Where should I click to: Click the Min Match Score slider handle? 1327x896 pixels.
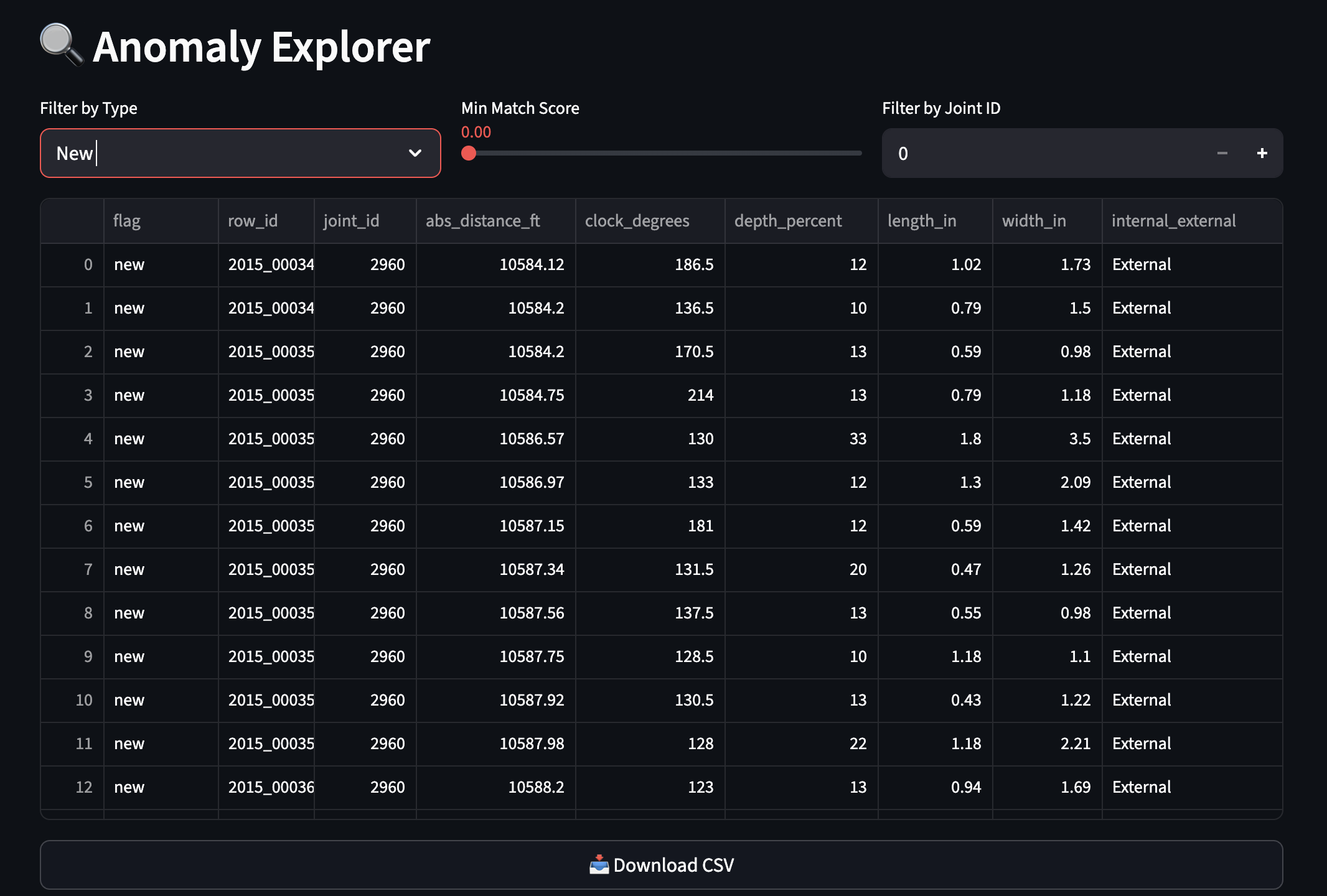tap(469, 153)
